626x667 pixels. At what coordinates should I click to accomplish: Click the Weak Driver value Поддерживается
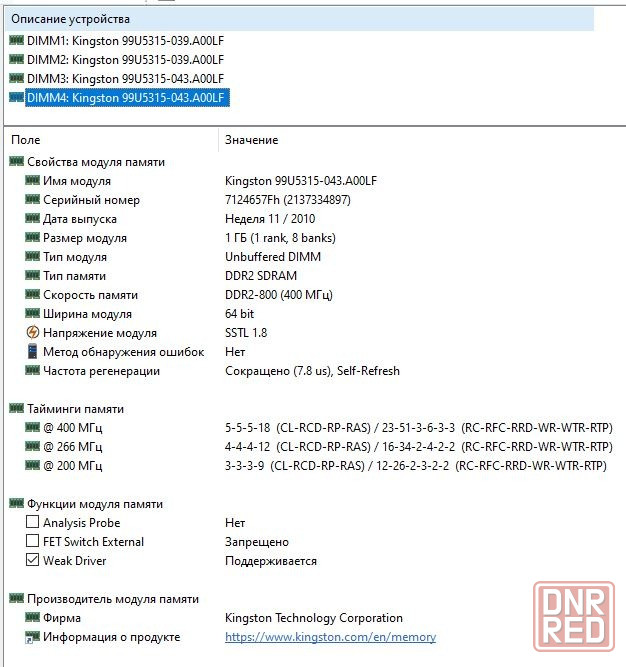tap(271, 561)
